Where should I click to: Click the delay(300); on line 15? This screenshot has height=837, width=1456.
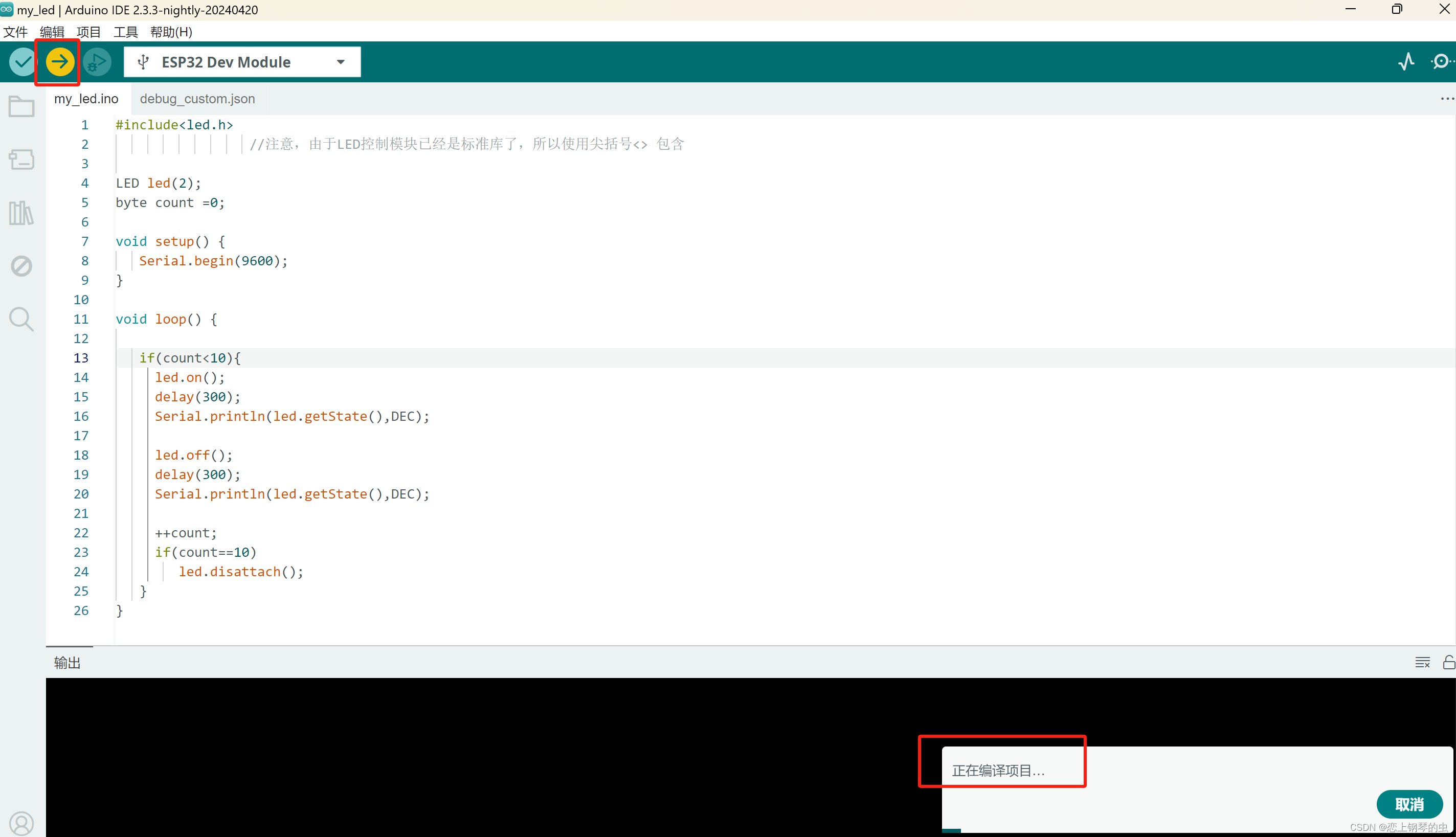(197, 397)
